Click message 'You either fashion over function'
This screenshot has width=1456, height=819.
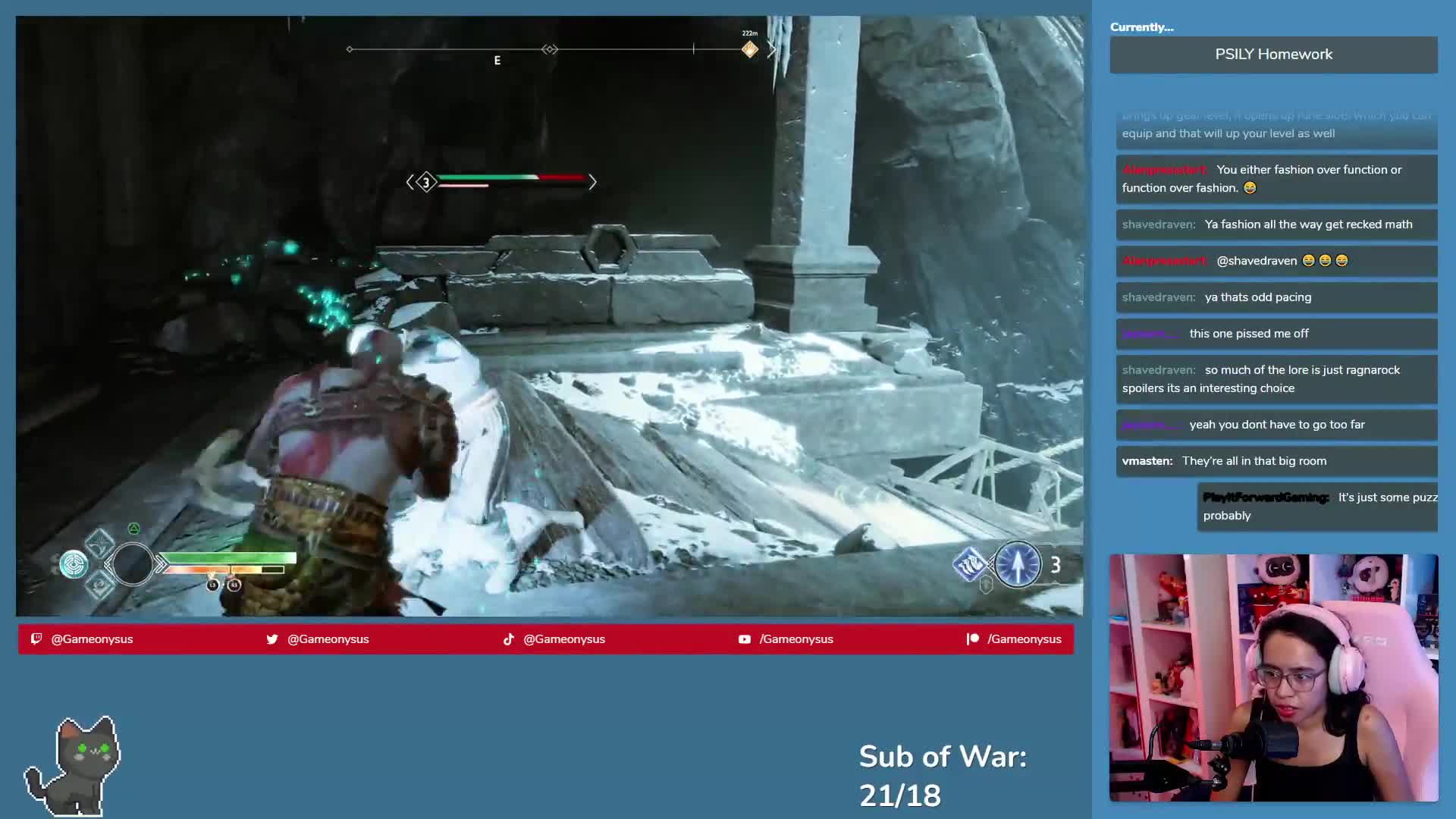click(x=1277, y=179)
